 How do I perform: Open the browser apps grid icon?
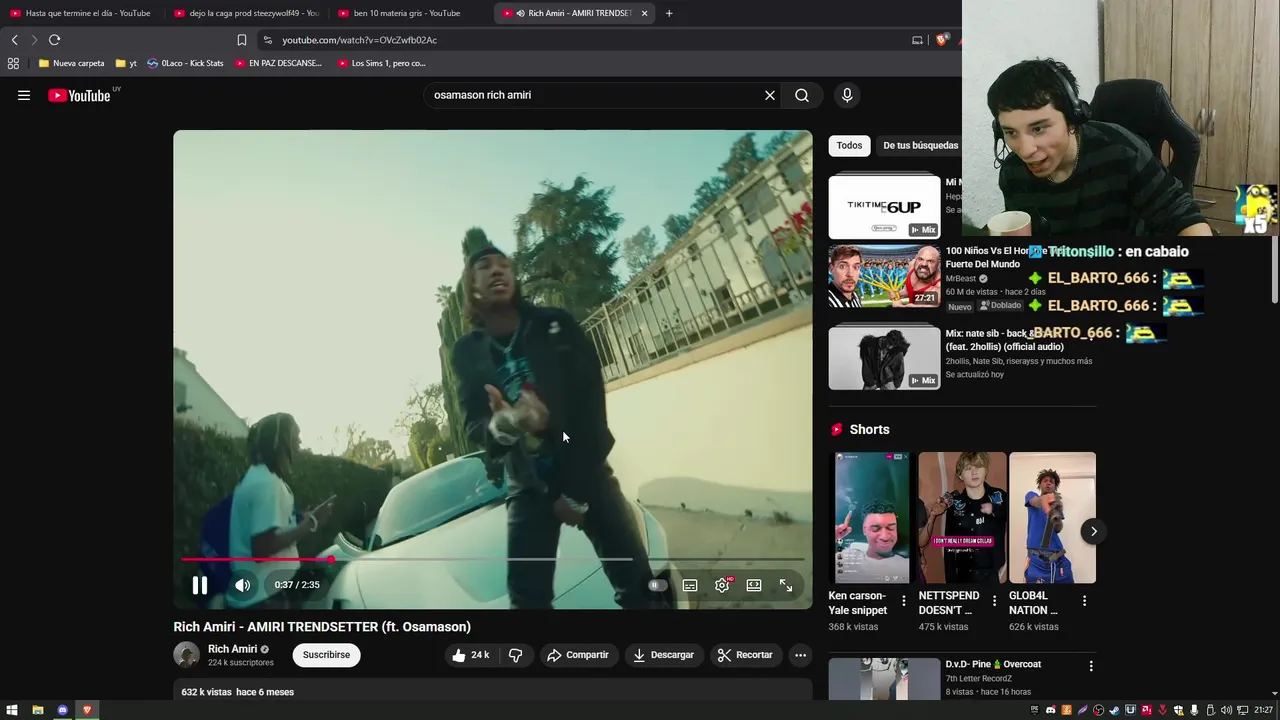(x=13, y=63)
